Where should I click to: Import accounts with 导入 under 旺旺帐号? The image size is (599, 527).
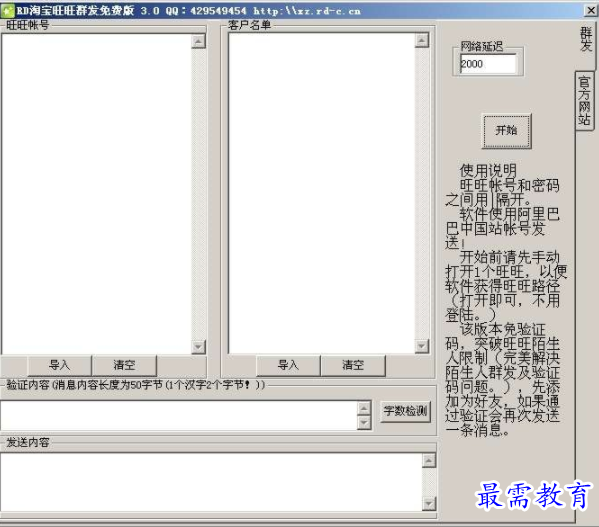pyautogui.click(x=60, y=365)
